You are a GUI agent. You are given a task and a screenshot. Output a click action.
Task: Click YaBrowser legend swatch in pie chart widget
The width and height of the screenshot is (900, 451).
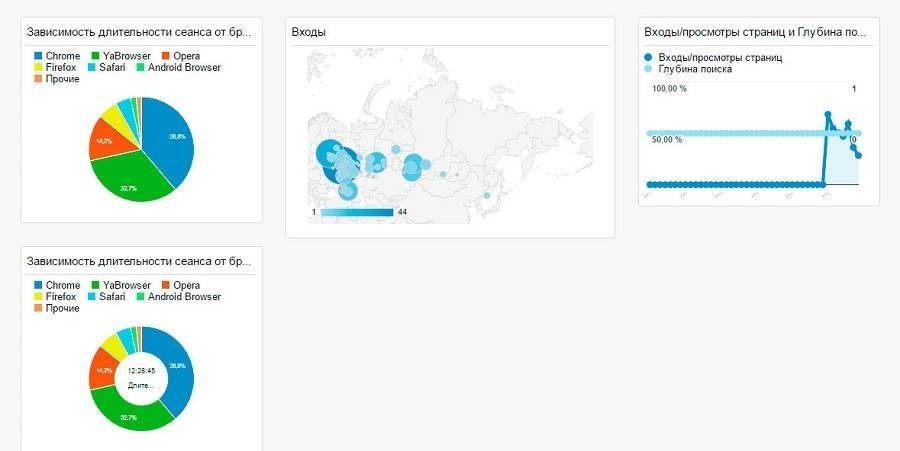tap(96, 56)
